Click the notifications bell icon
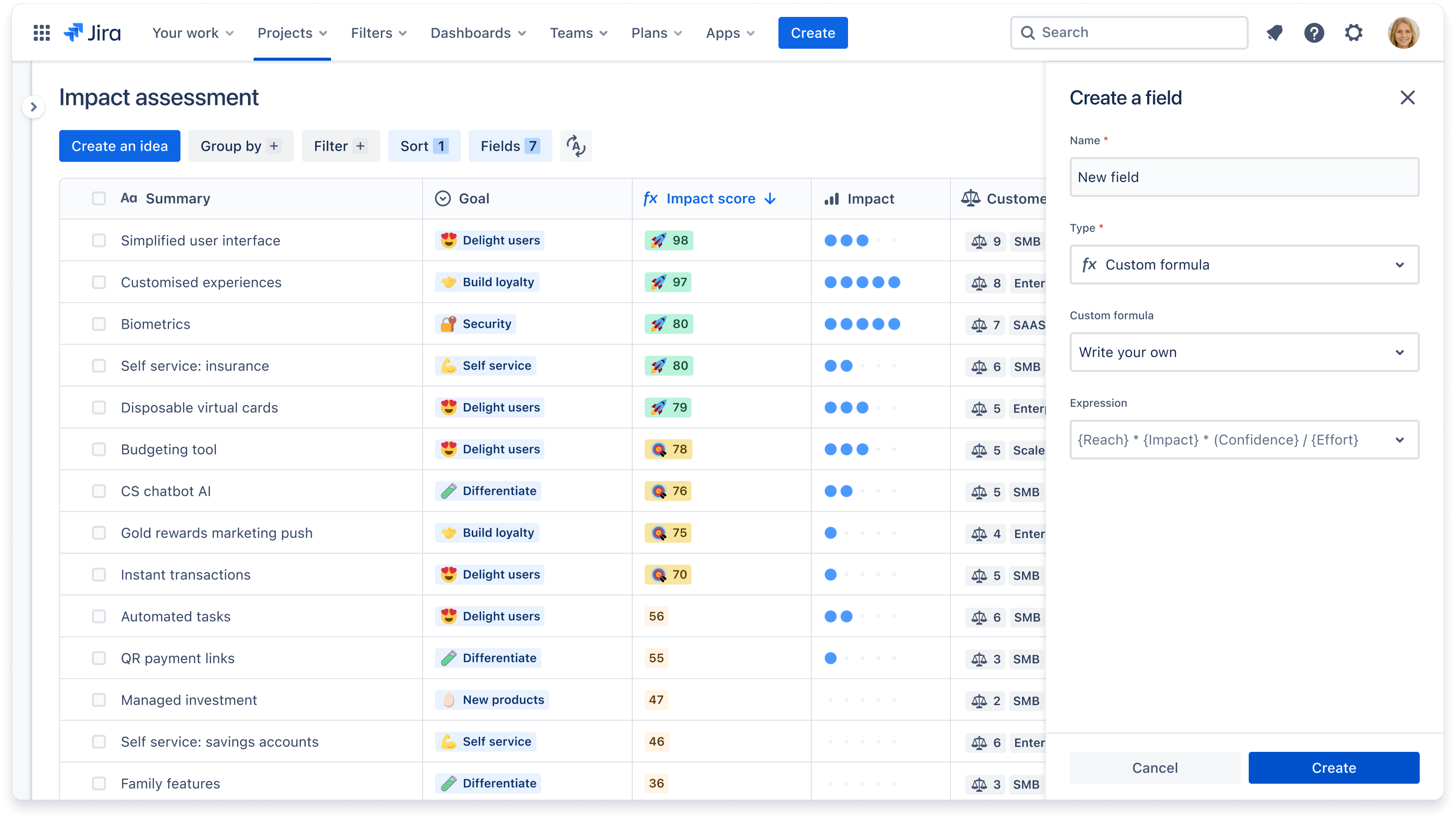This screenshot has height=820, width=1456. pyautogui.click(x=1275, y=33)
